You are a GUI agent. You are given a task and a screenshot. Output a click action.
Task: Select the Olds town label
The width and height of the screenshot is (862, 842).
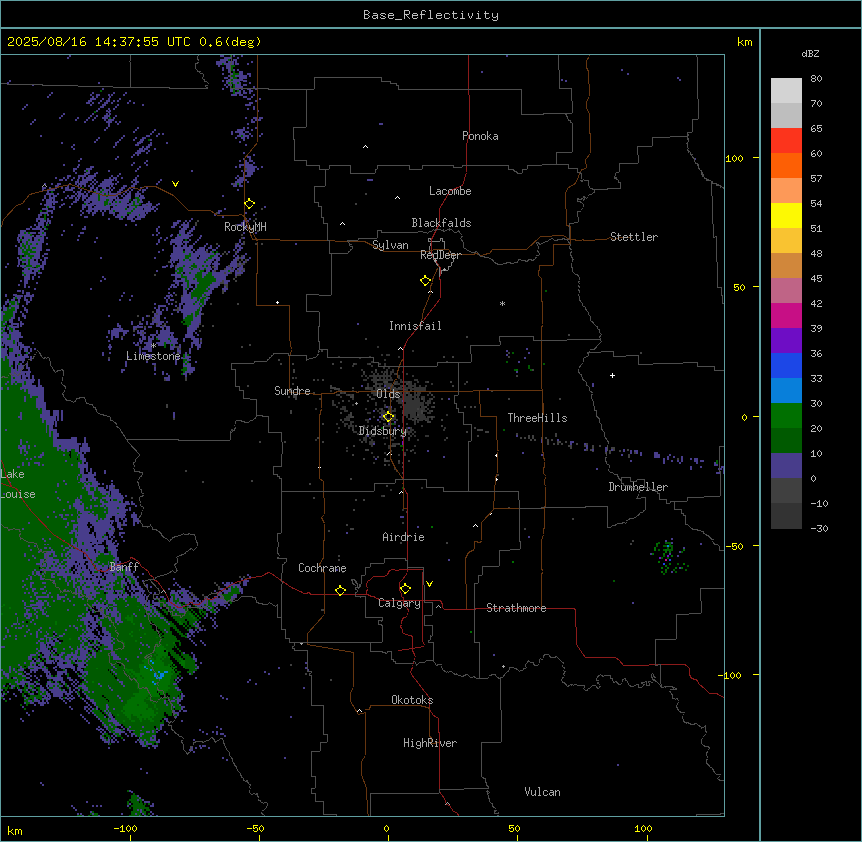pos(388,394)
